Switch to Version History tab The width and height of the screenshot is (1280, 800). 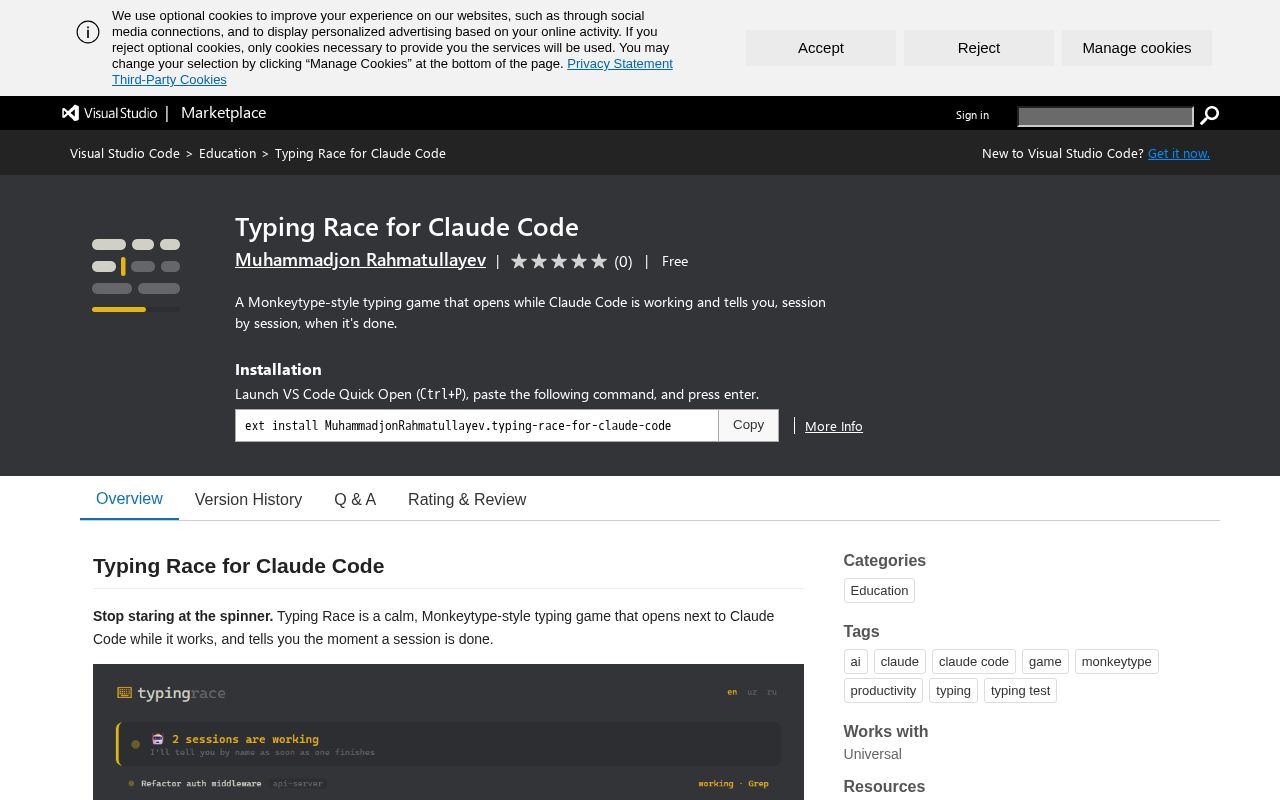tap(248, 499)
